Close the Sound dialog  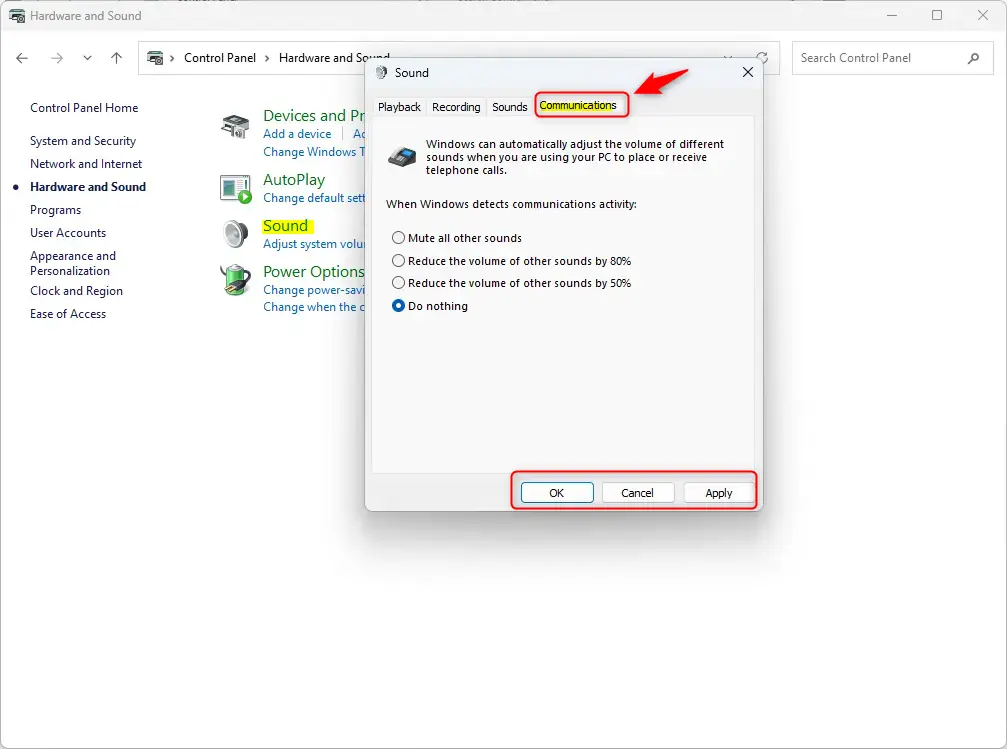[x=748, y=72]
